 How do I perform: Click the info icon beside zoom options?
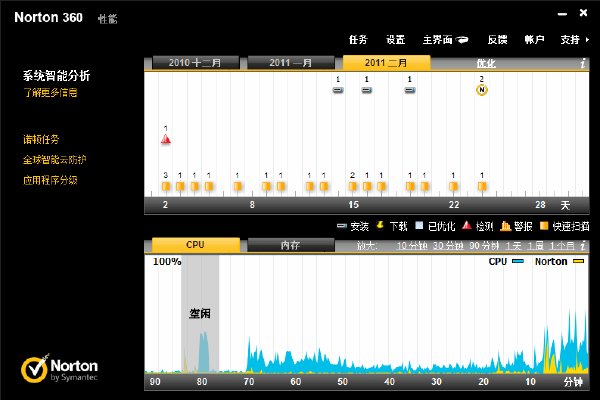583,246
